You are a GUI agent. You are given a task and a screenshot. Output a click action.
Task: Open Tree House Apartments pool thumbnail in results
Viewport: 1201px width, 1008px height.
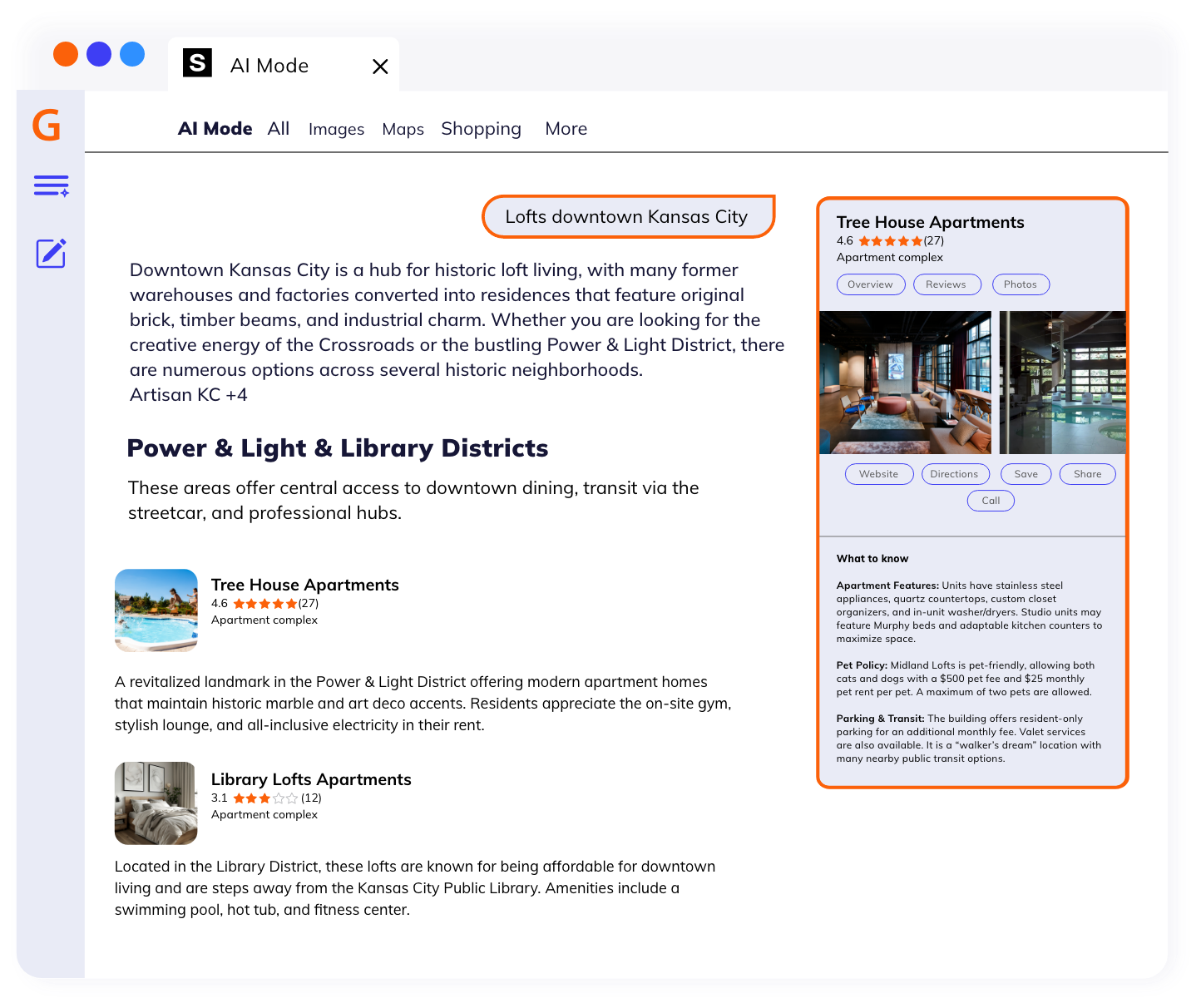click(x=156, y=610)
